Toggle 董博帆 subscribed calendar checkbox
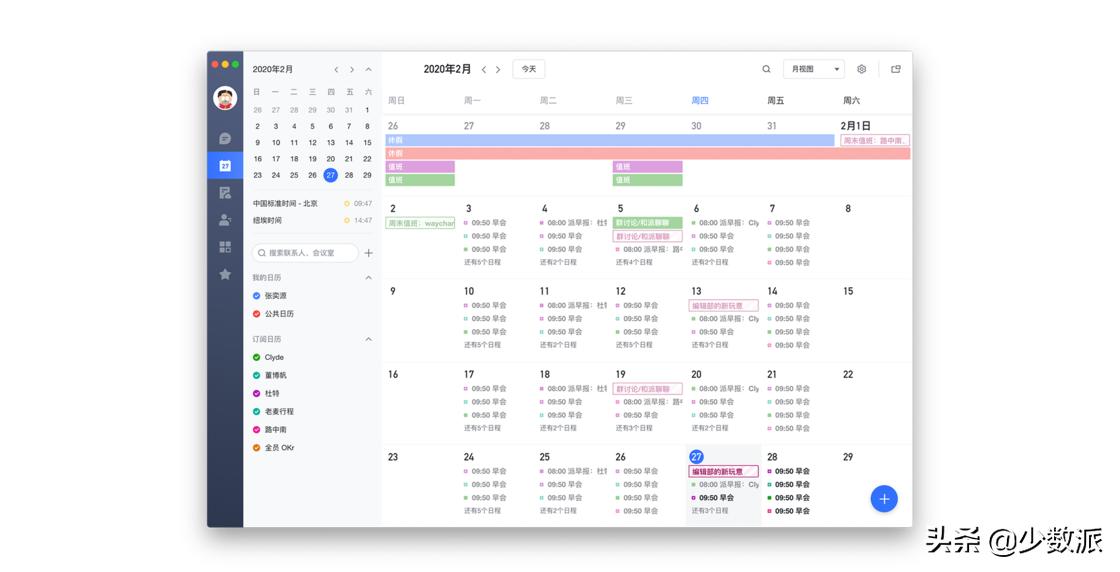Screen dimensions: 1120x572 256,375
